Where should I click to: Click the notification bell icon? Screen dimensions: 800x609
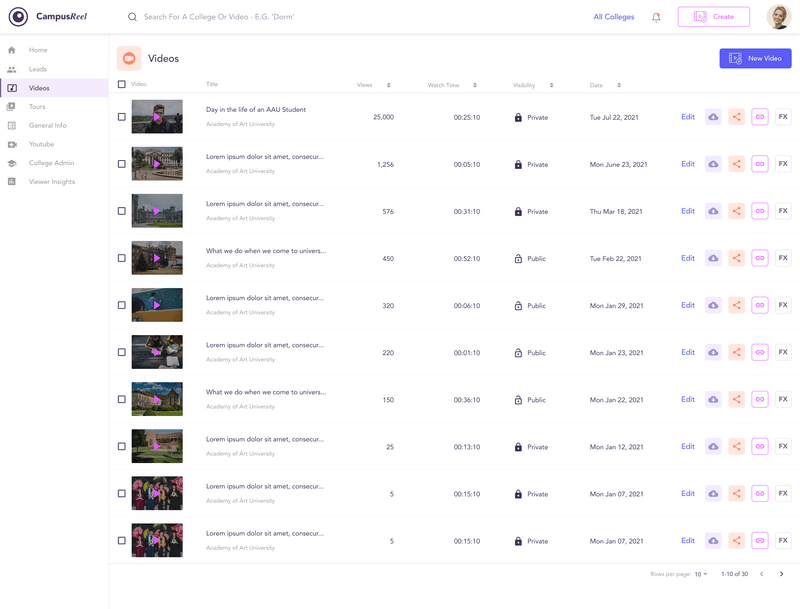656,17
